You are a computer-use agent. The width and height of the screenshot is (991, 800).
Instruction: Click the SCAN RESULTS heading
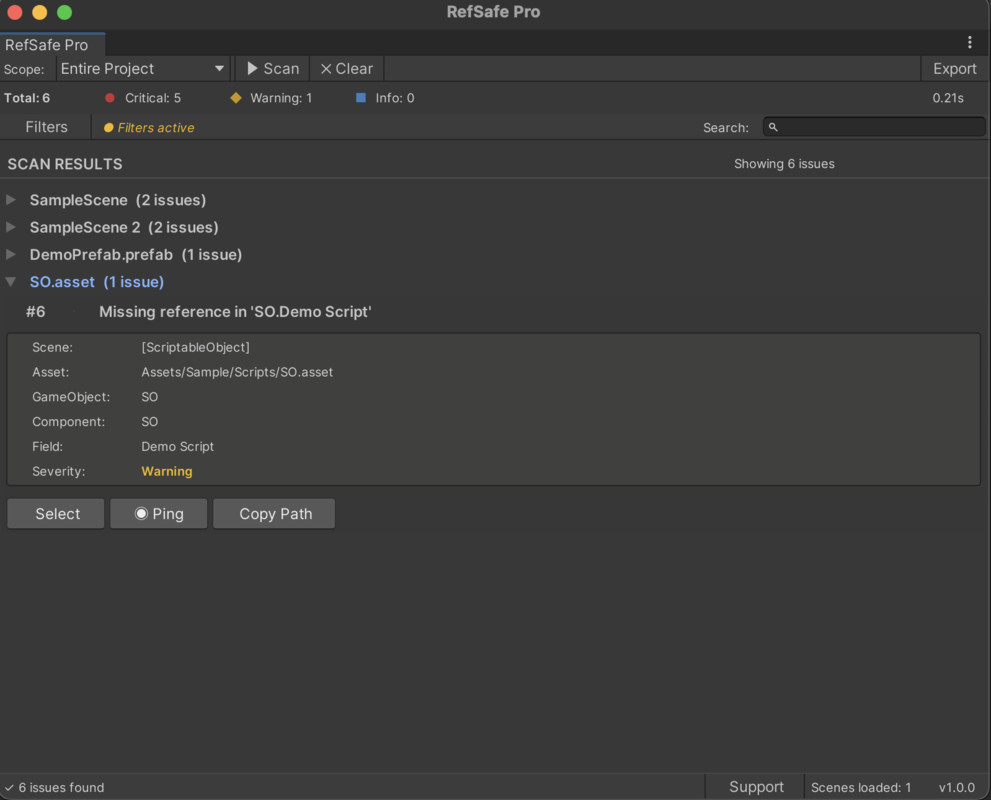65,164
